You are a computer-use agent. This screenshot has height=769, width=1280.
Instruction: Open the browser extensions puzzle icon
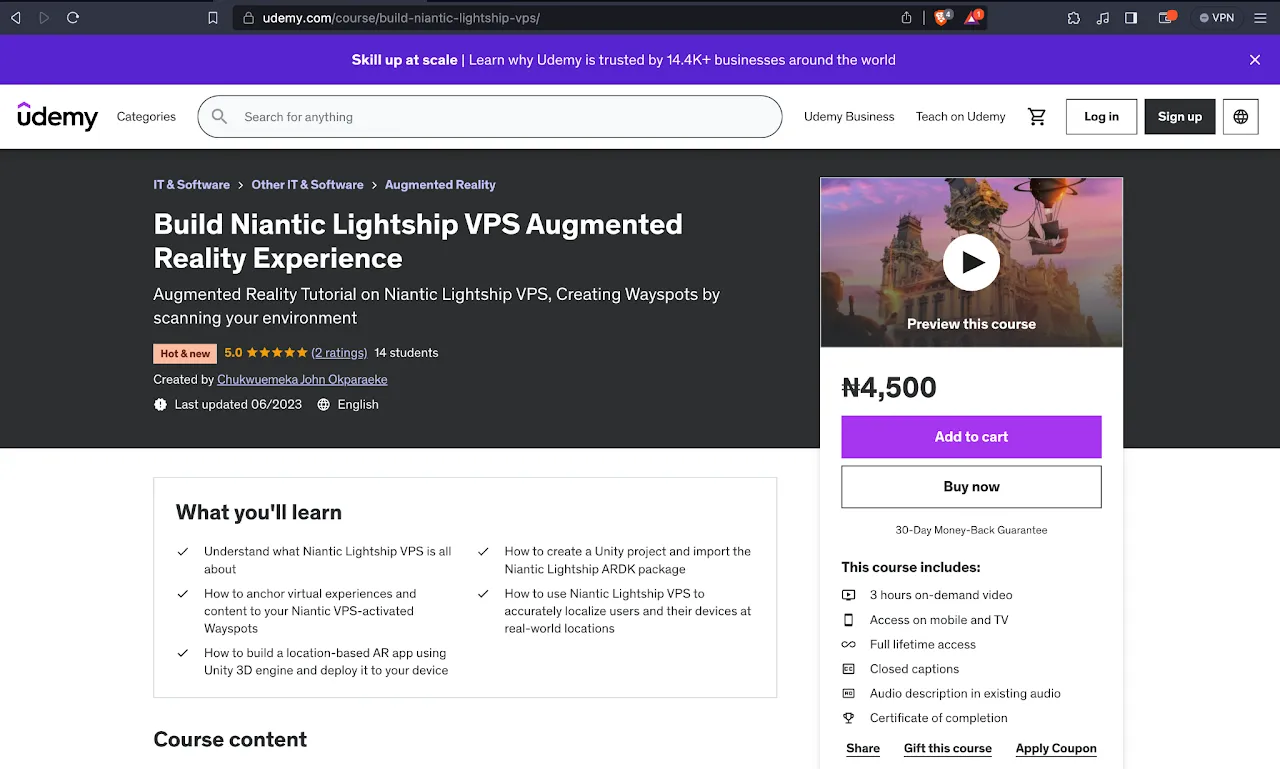pos(1073,18)
